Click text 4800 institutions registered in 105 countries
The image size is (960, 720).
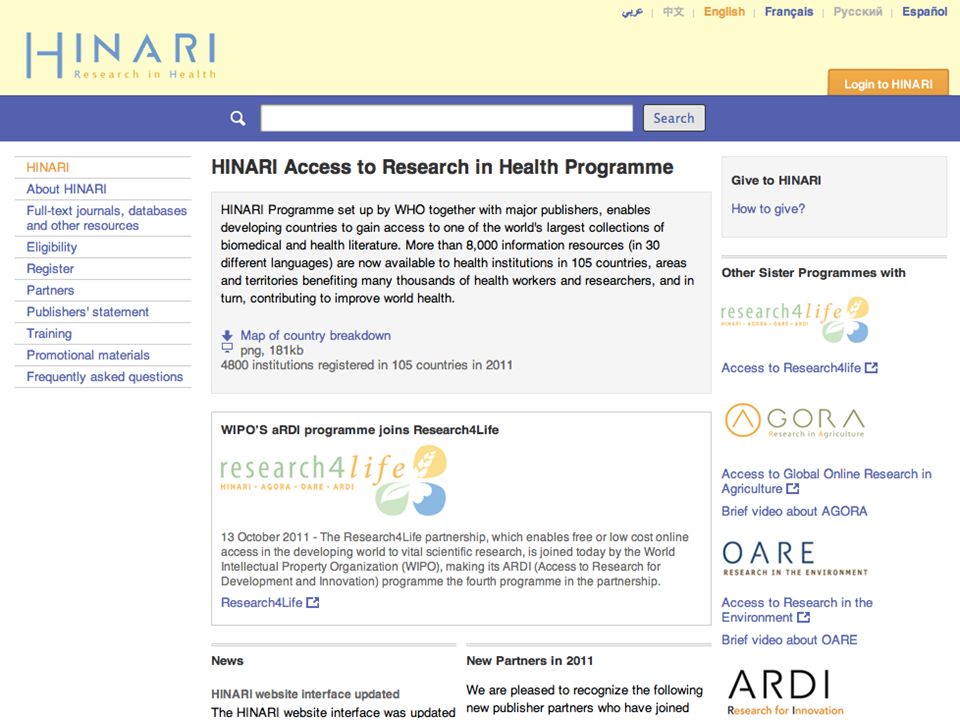(x=366, y=365)
